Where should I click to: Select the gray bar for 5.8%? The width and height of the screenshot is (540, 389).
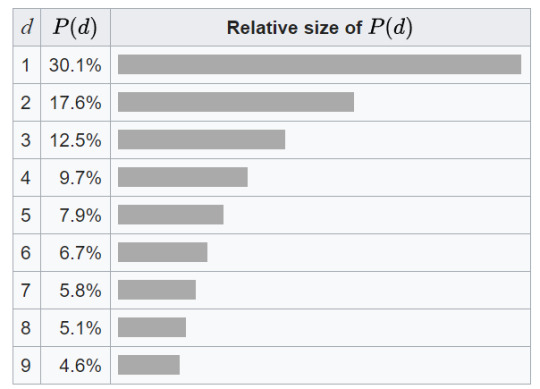tap(157, 290)
